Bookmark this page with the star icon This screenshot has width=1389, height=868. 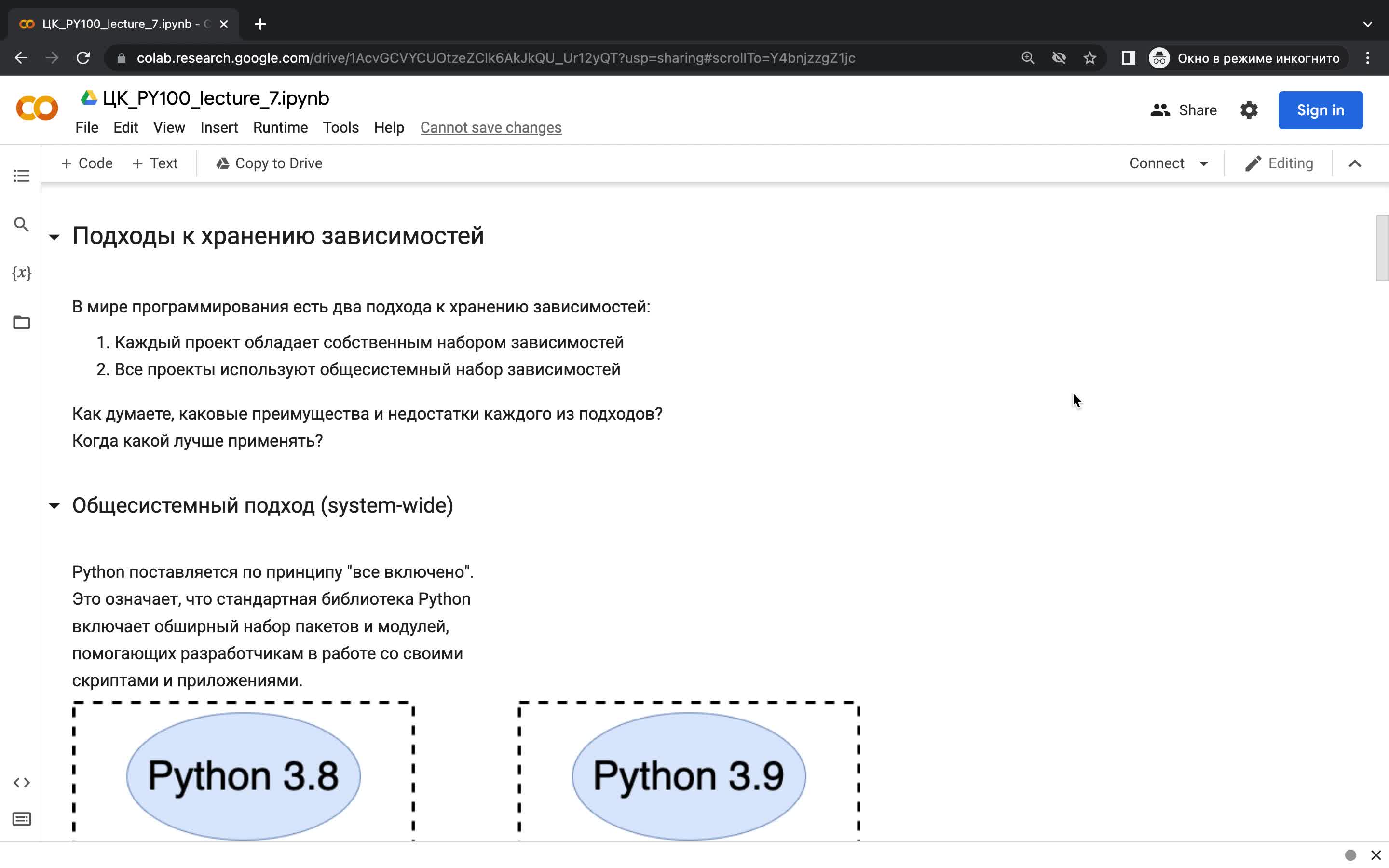1089,58
